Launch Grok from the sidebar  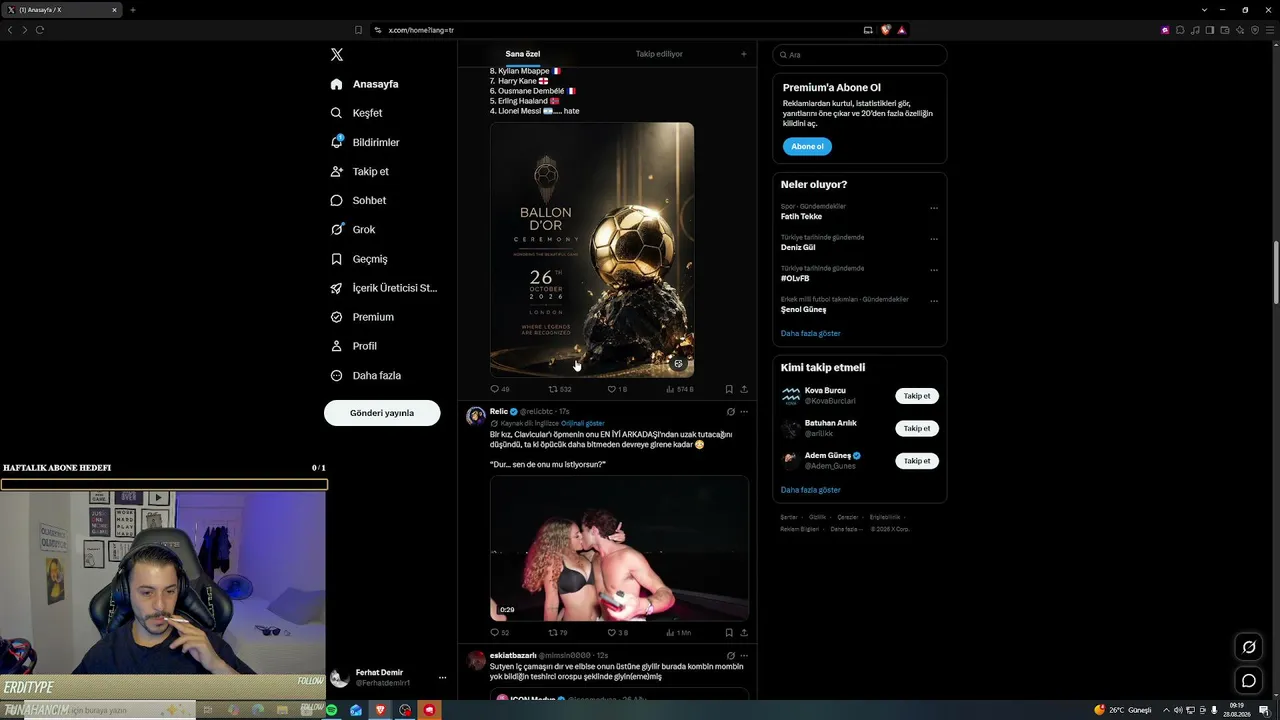(353, 229)
